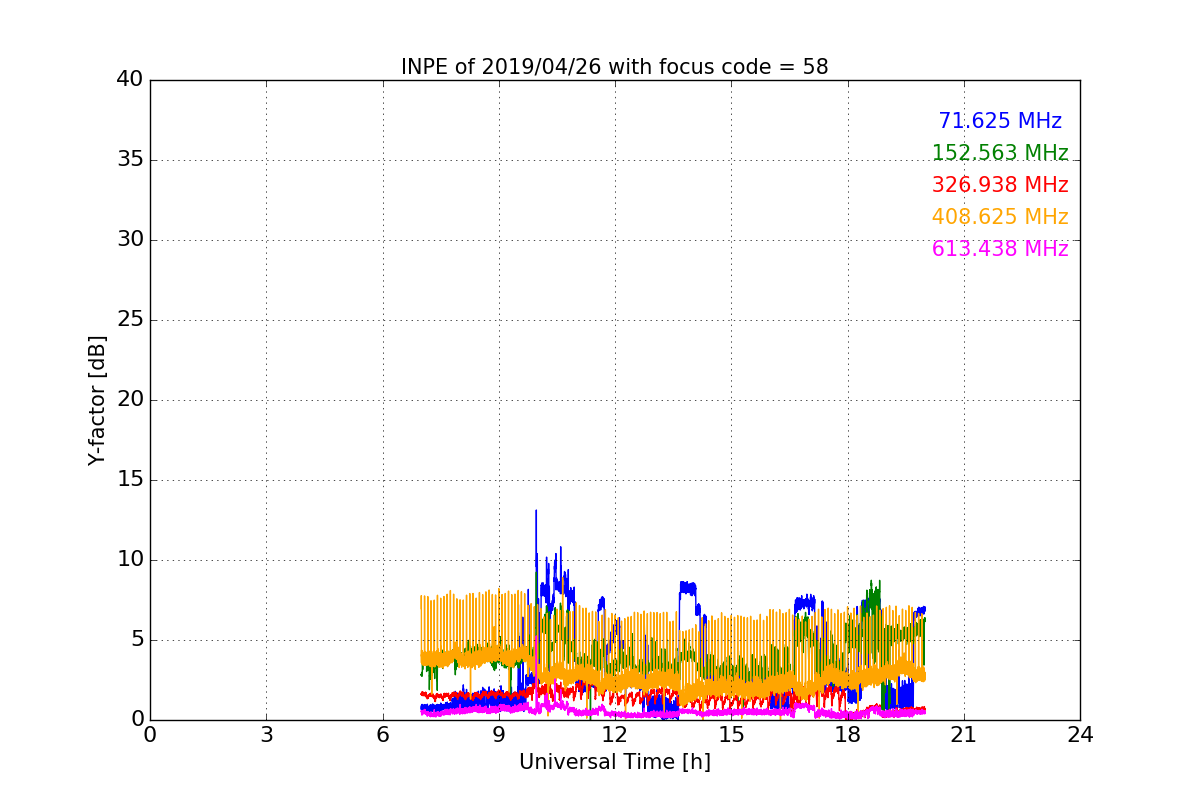Viewport: 1200px width, 800px height.
Task: Click the x-axis tick label 12
Action: click(615, 734)
